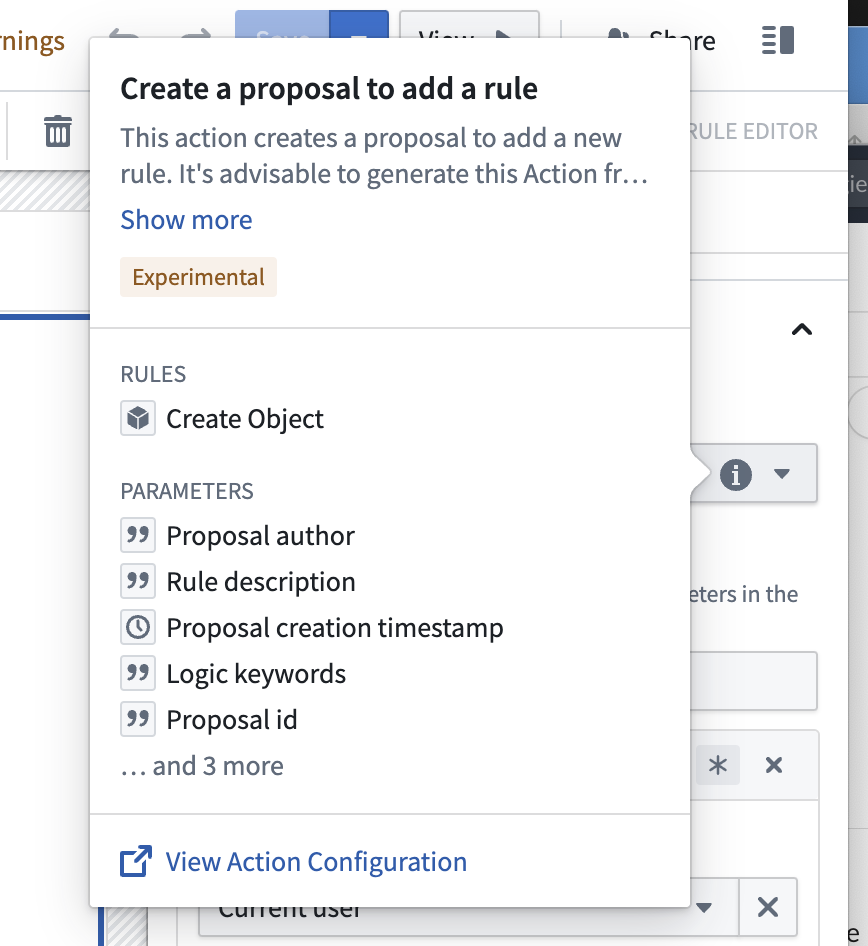The width and height of the screenshot is (868, 946).
Task: Open the Current user dropdown arrow
Action: tap(704, 907)
